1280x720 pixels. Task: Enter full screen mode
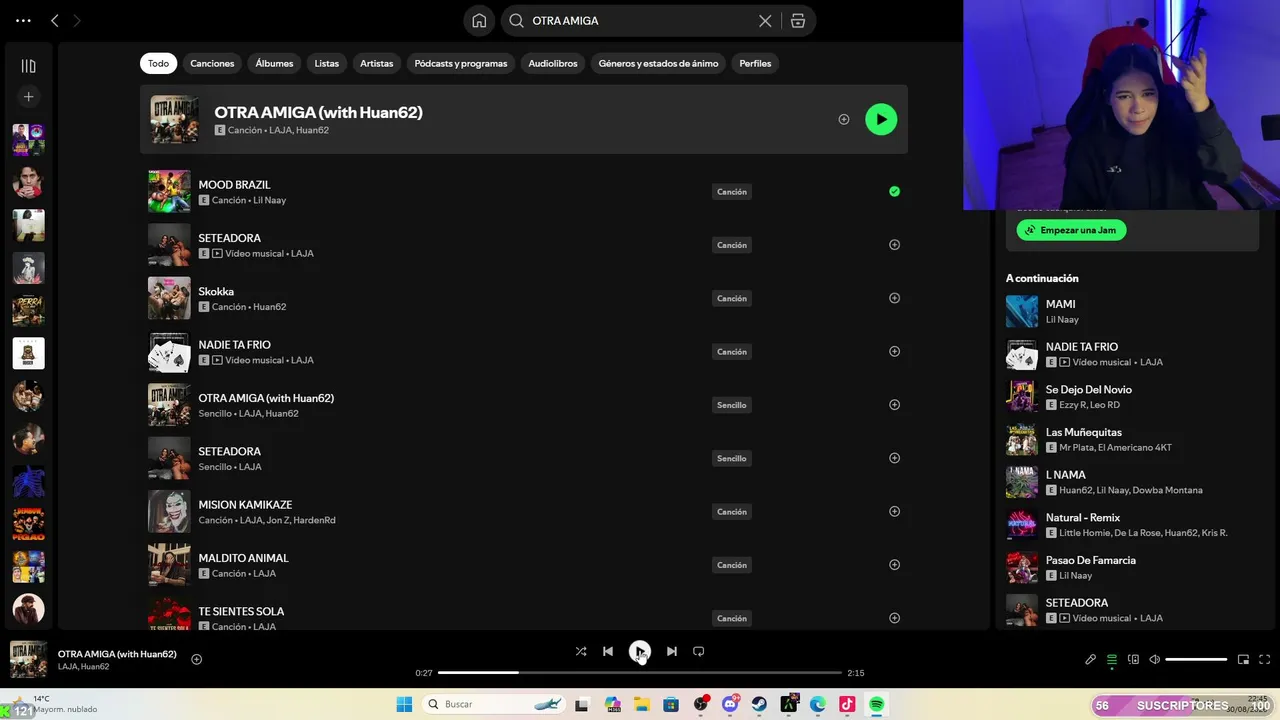(1264, 660)
